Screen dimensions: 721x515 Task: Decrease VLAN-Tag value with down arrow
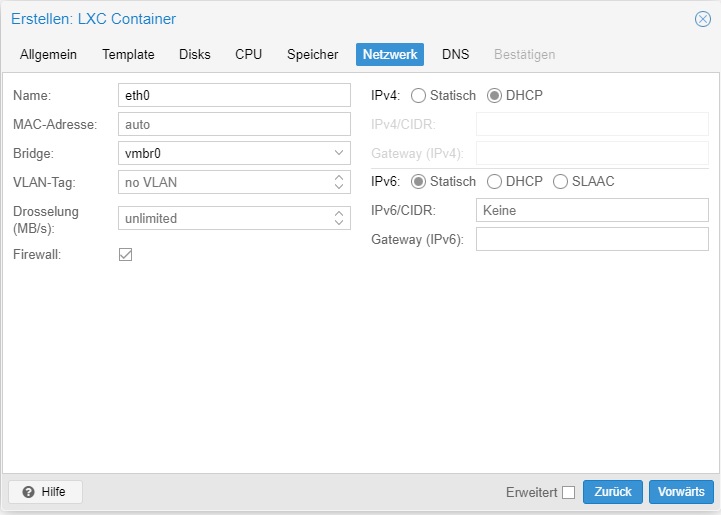point(338,186)
